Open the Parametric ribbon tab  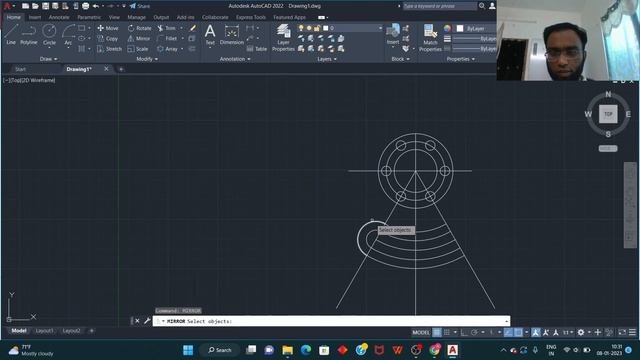point(89,18)
